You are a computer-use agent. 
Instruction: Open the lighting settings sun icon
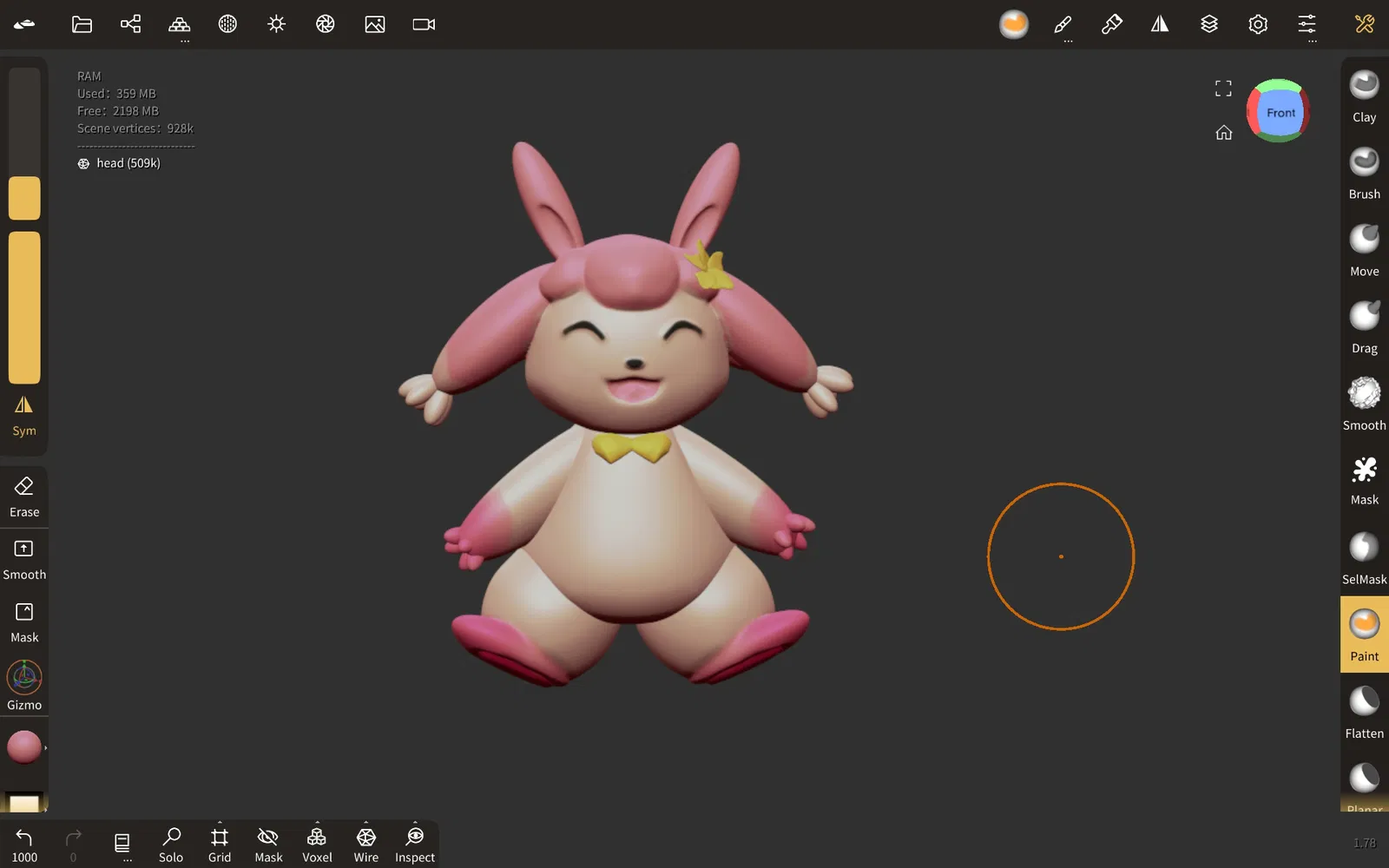tap(276, 24)
